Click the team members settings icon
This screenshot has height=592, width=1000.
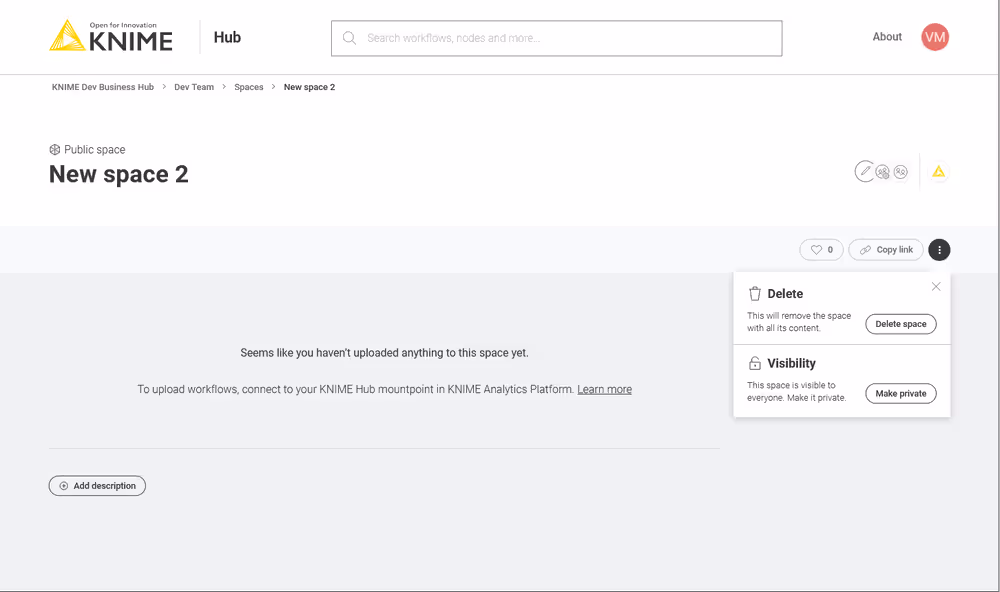[882, 171]
